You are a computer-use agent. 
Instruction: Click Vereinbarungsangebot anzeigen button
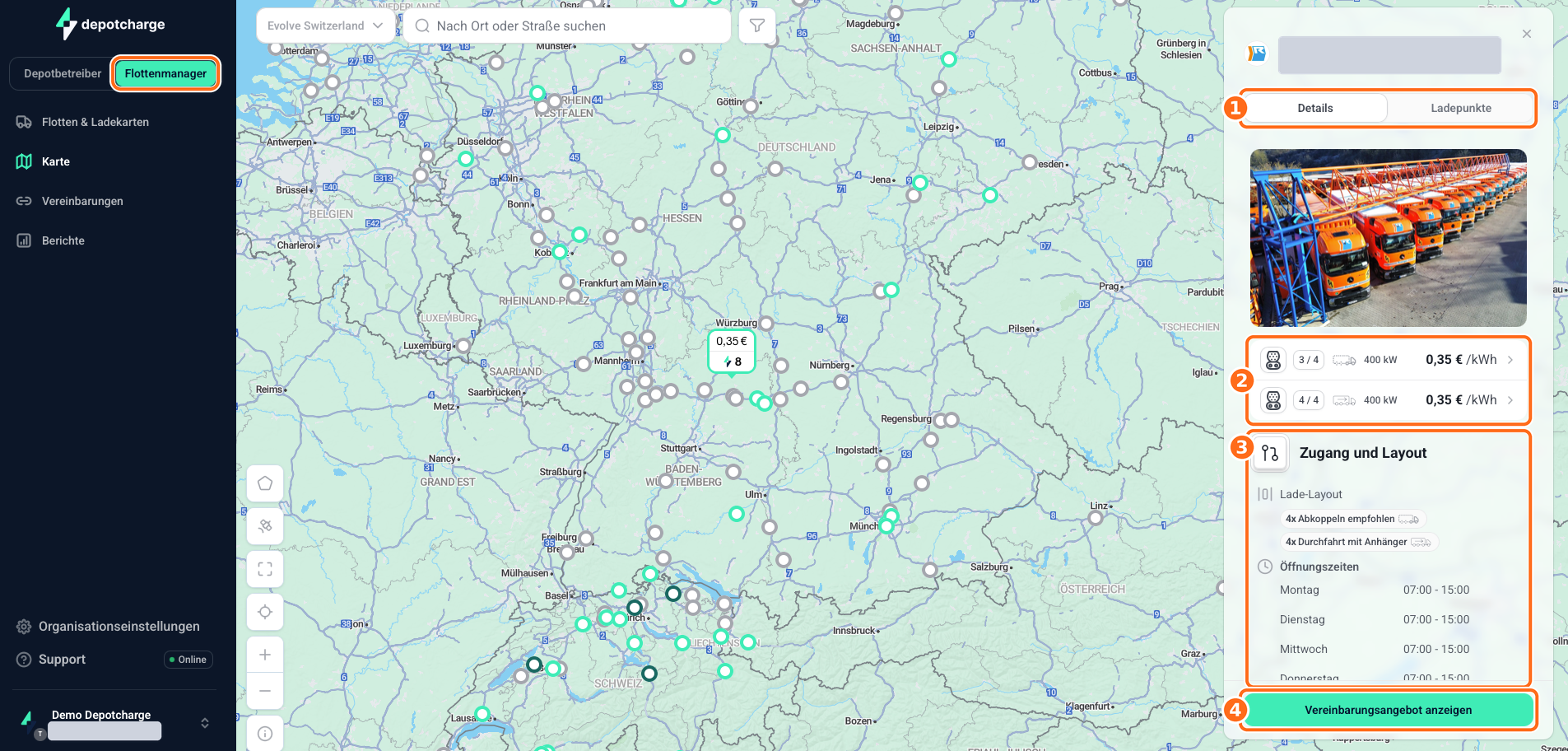pyautogui.click(x=1389, y=710)
